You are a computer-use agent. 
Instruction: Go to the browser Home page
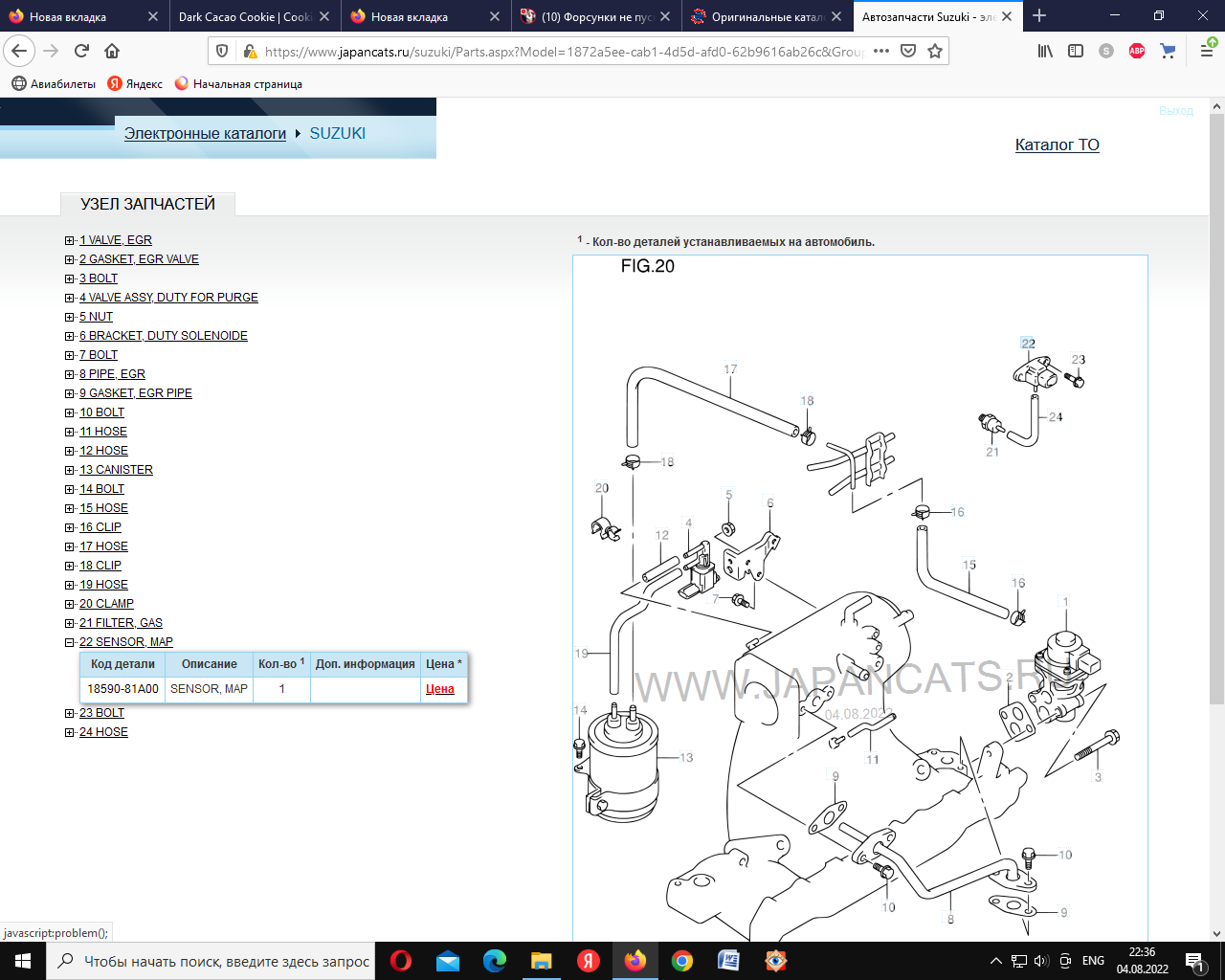112,51
